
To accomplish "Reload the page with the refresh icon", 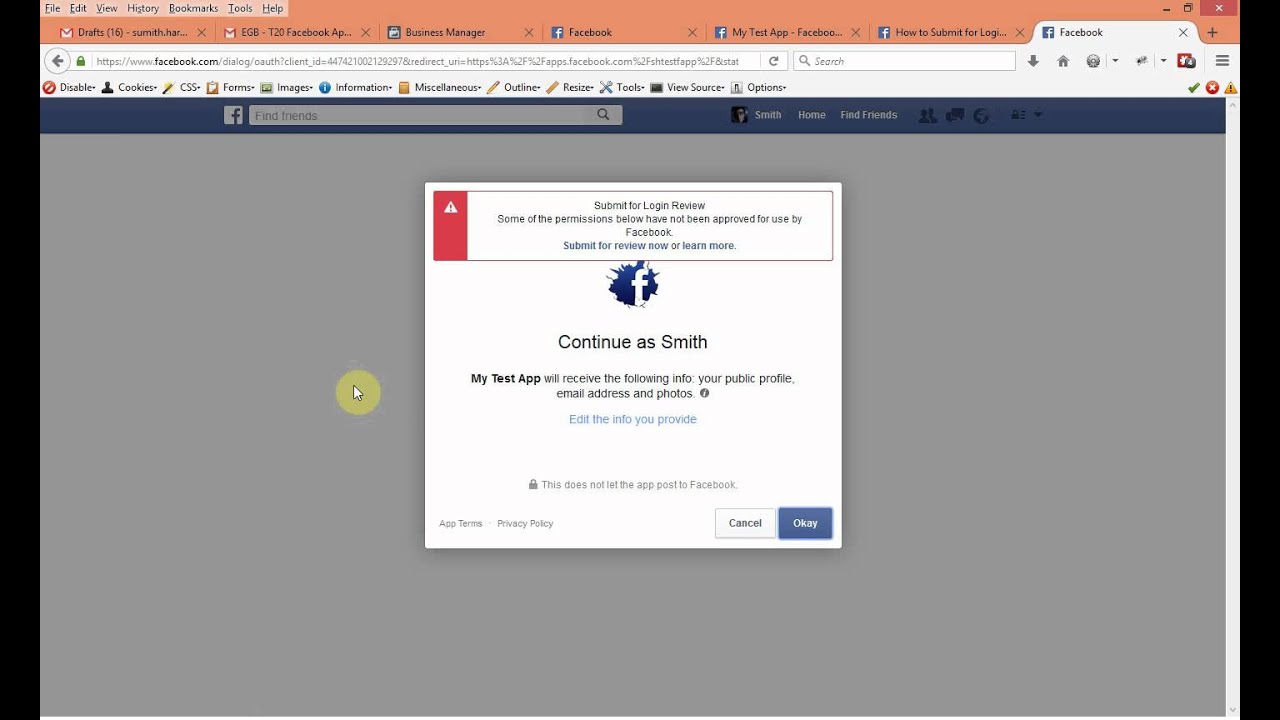I will point(773,61).
